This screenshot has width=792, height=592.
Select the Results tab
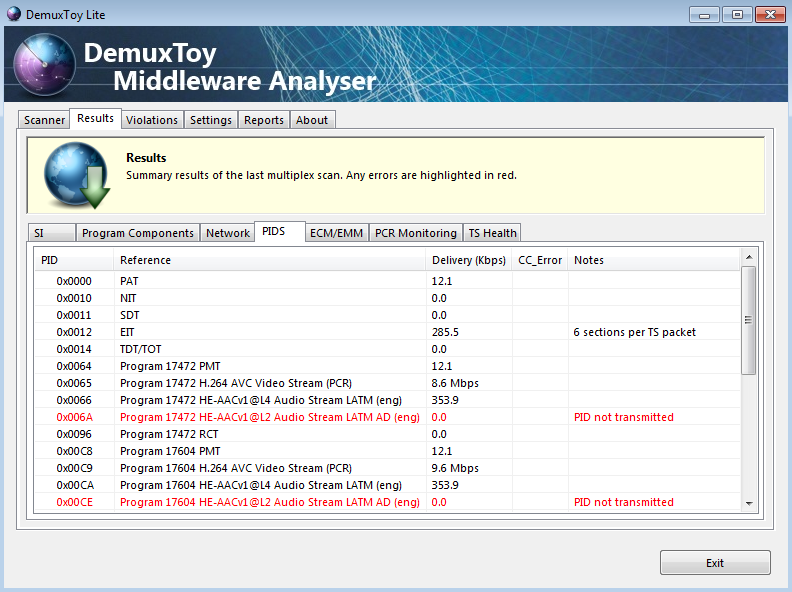[x=95, y=118]
